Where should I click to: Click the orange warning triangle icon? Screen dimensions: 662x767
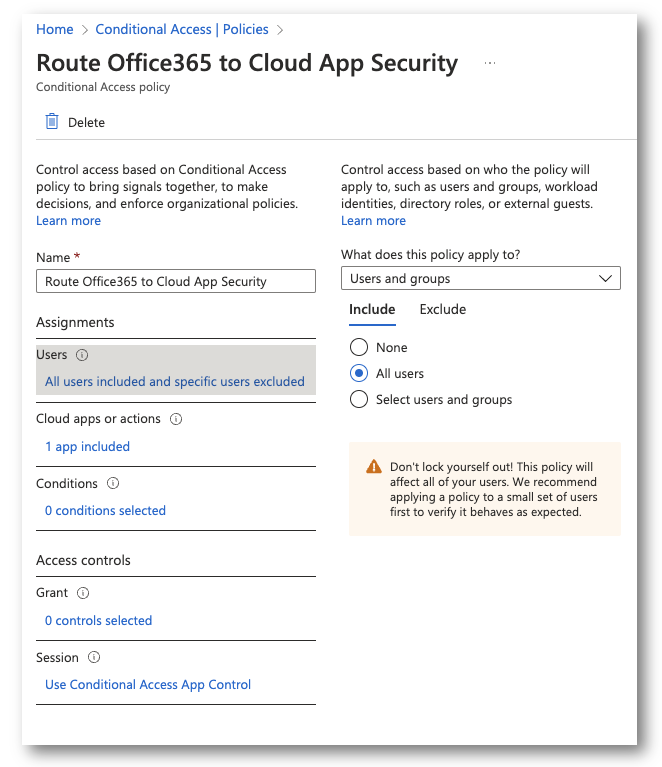pyautogui.click(x=374, y=467)
